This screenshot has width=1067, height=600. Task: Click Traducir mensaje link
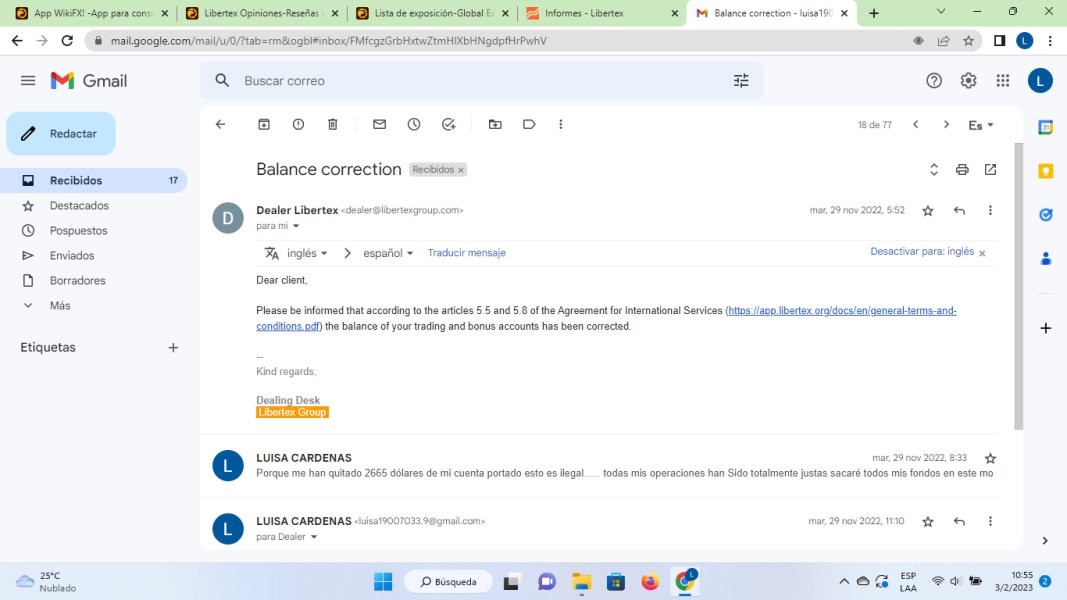[x=466, y=252]
